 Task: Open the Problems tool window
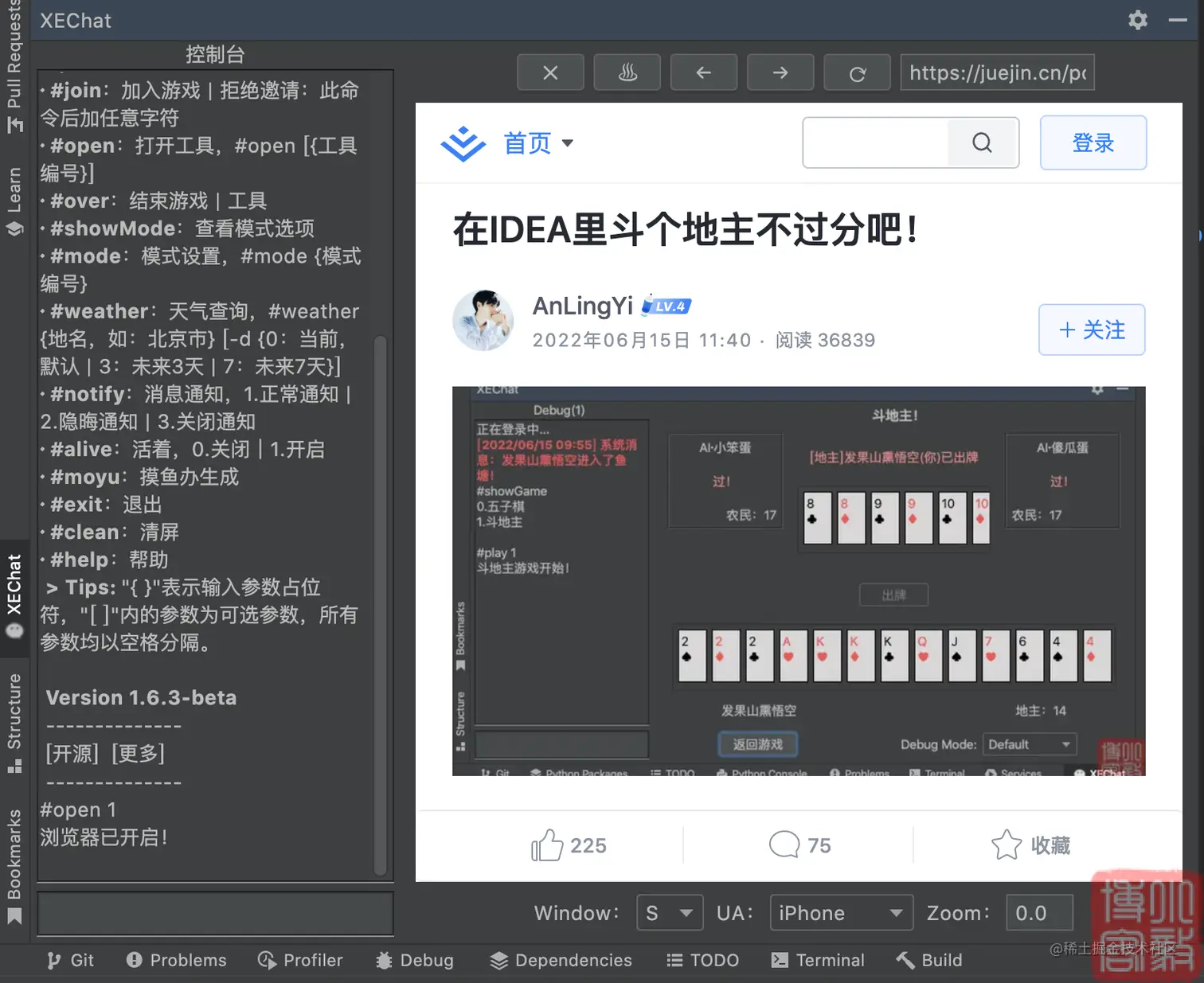(177, 961)
